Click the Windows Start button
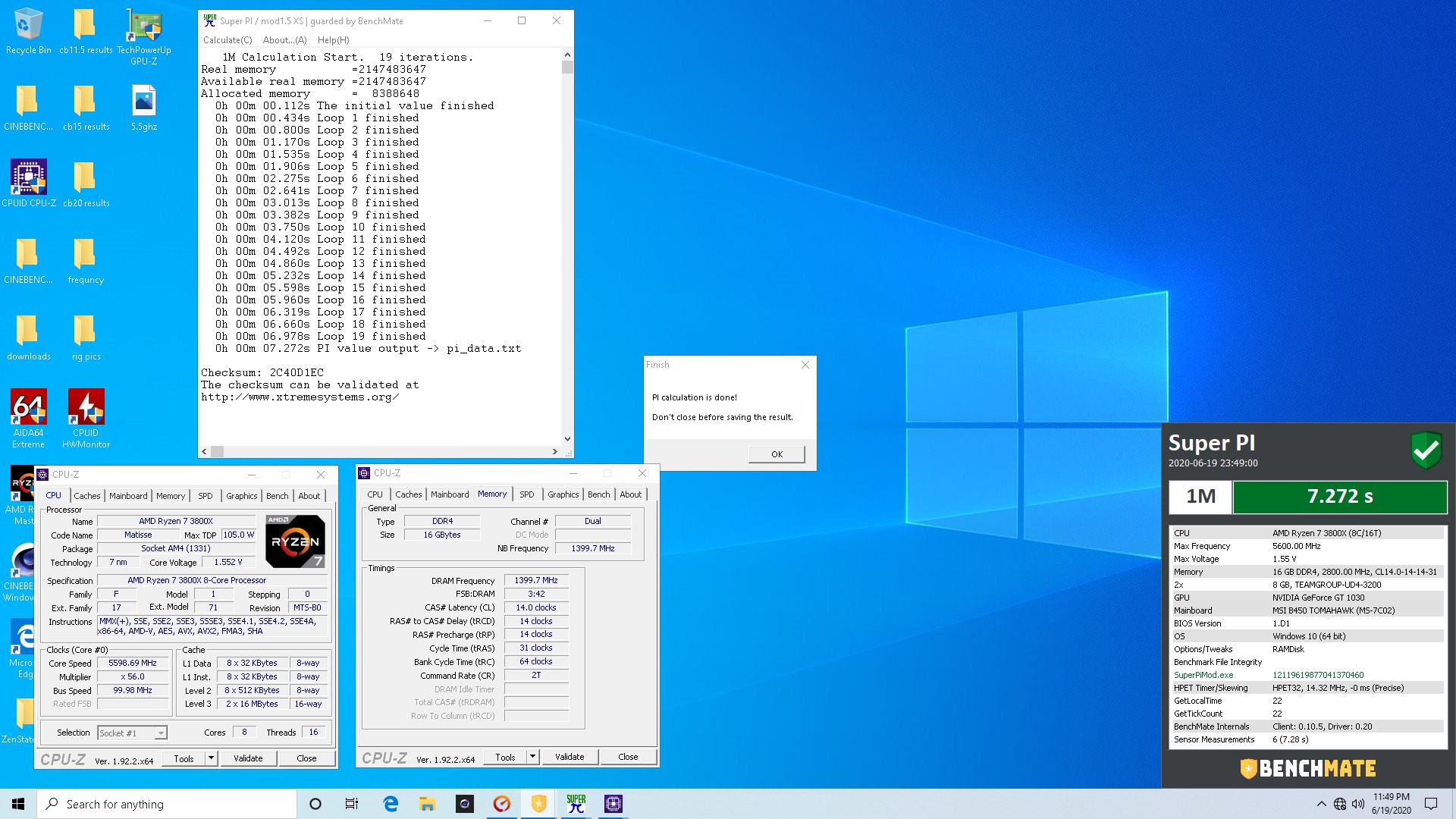The image size is (1456, 819). click(18, 804)
